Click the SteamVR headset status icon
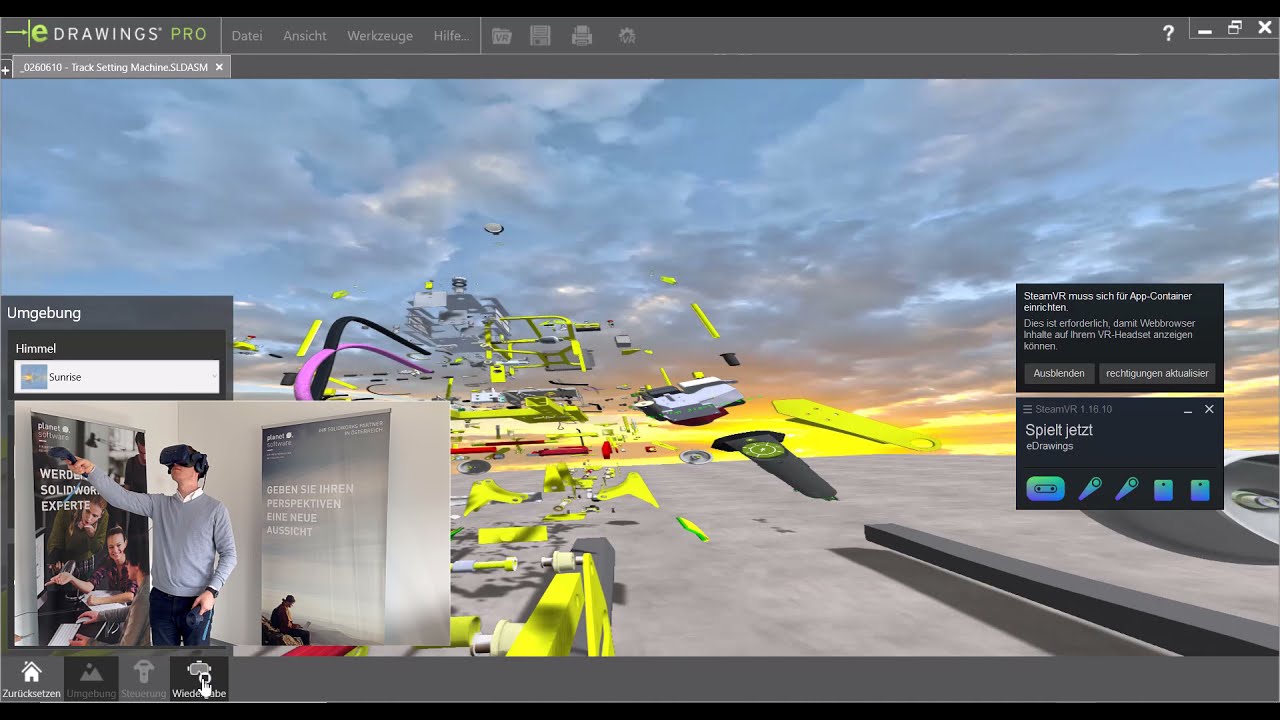The image size is (1280, 720). point(1045,489)
